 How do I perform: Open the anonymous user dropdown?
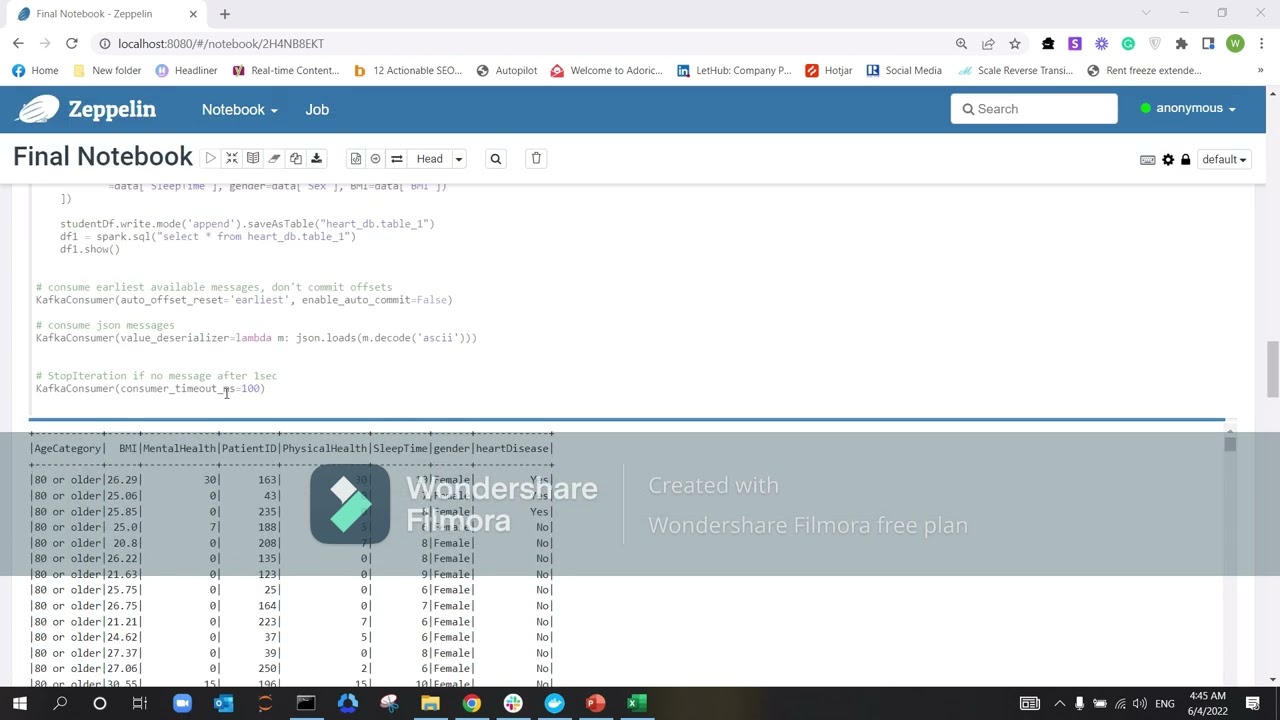tap(1189, 108)
